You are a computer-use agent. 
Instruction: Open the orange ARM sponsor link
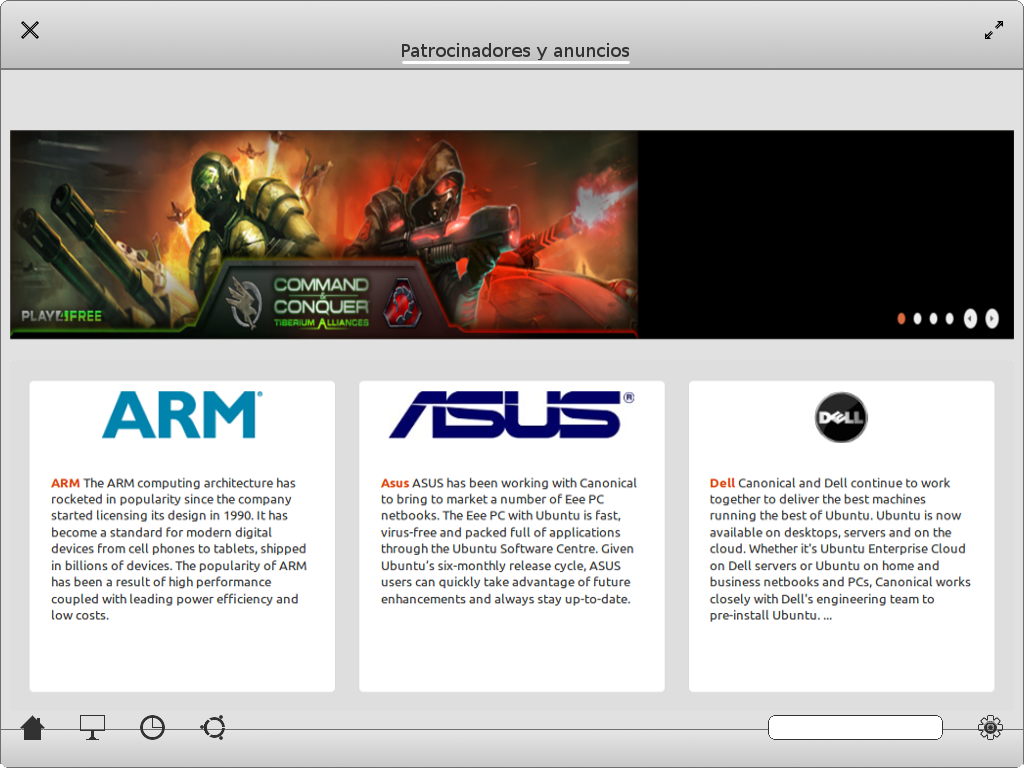pyautogui.click(x=65, y=483)
